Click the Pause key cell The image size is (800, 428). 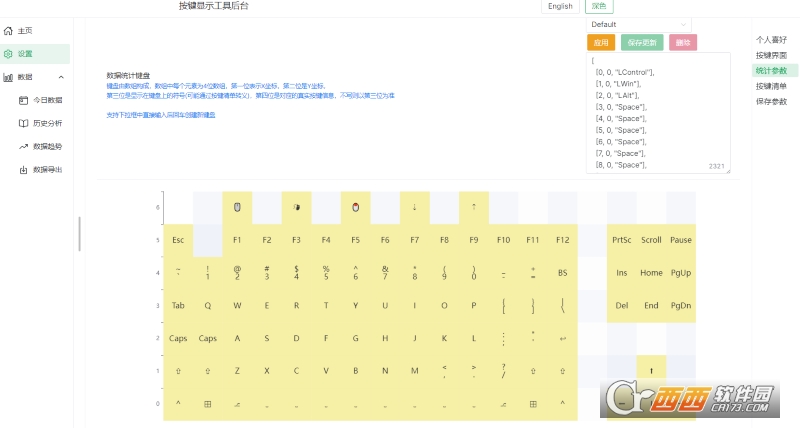coord(681,240)
